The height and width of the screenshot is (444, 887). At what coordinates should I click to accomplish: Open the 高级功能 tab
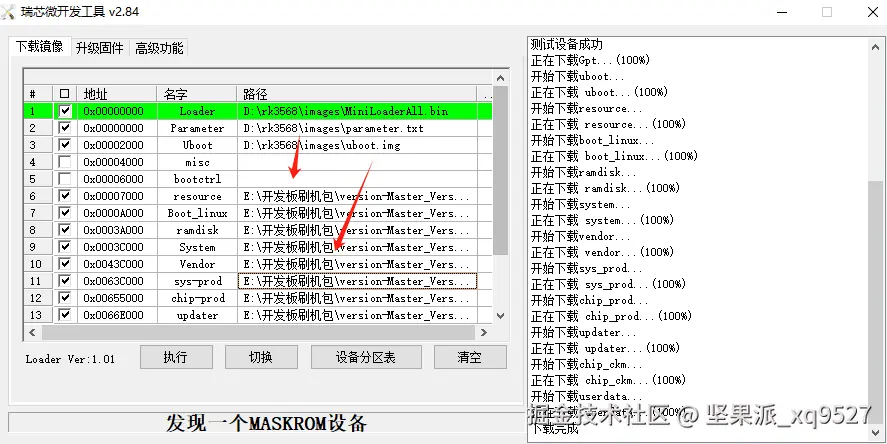tap(159, 49)
